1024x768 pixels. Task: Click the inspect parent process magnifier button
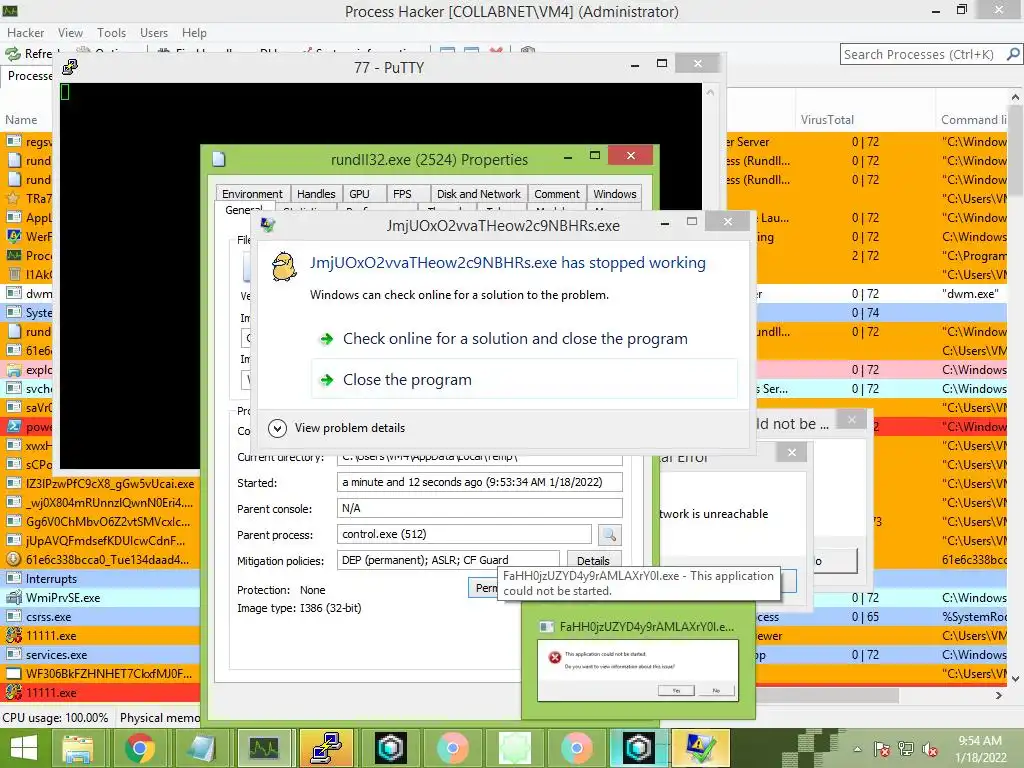[609, 535]
